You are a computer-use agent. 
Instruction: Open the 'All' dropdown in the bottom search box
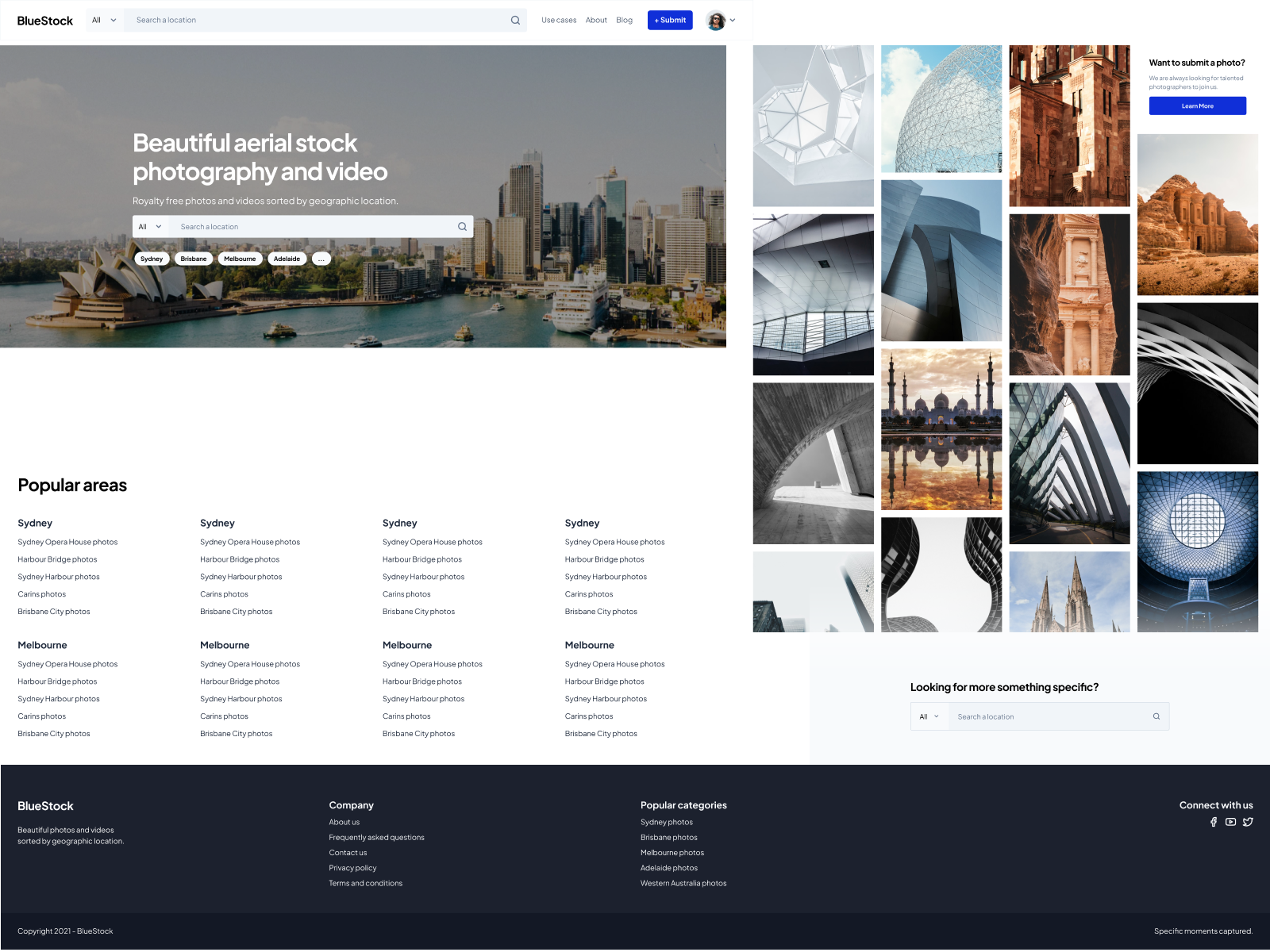929,717
